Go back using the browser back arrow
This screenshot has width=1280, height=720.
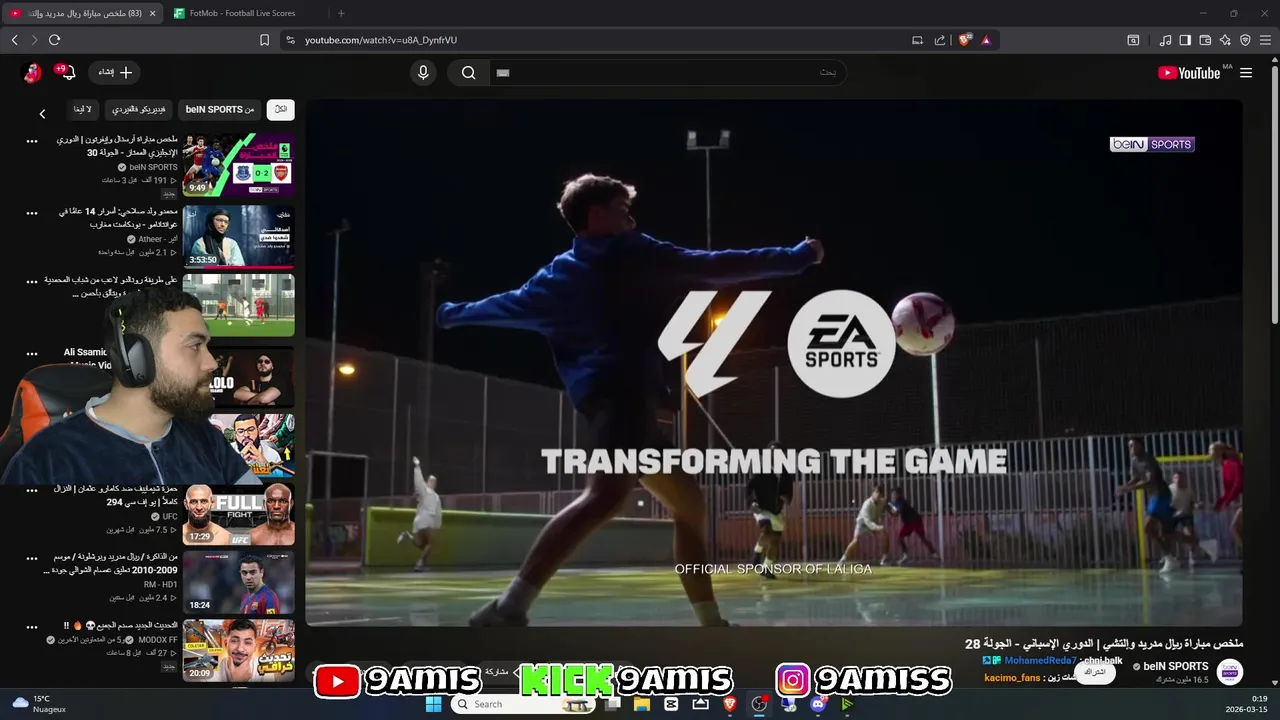pyautogui.click(x=14, y=40)
